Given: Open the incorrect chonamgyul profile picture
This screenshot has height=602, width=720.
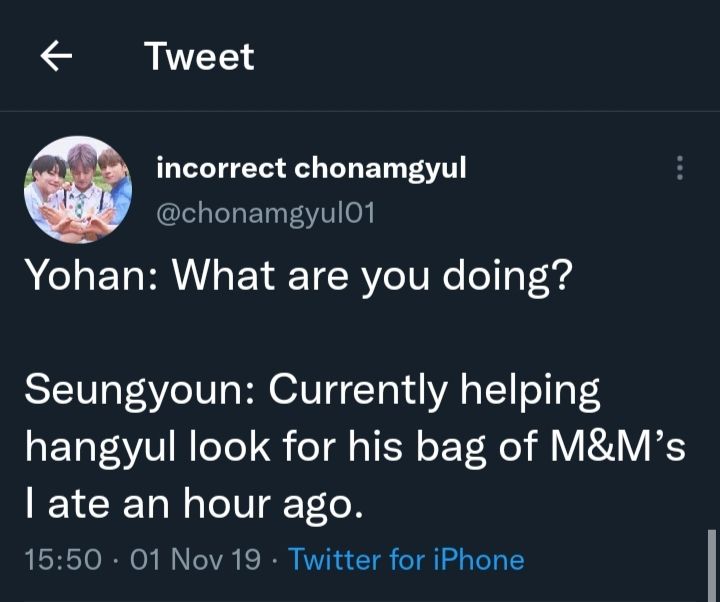Looking at the screenshot, I should point(78,189).
